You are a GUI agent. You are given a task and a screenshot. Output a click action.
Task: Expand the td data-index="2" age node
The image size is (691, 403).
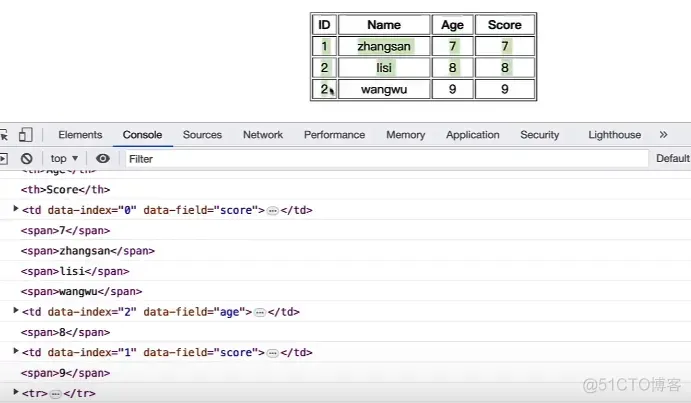click(16, 310)
